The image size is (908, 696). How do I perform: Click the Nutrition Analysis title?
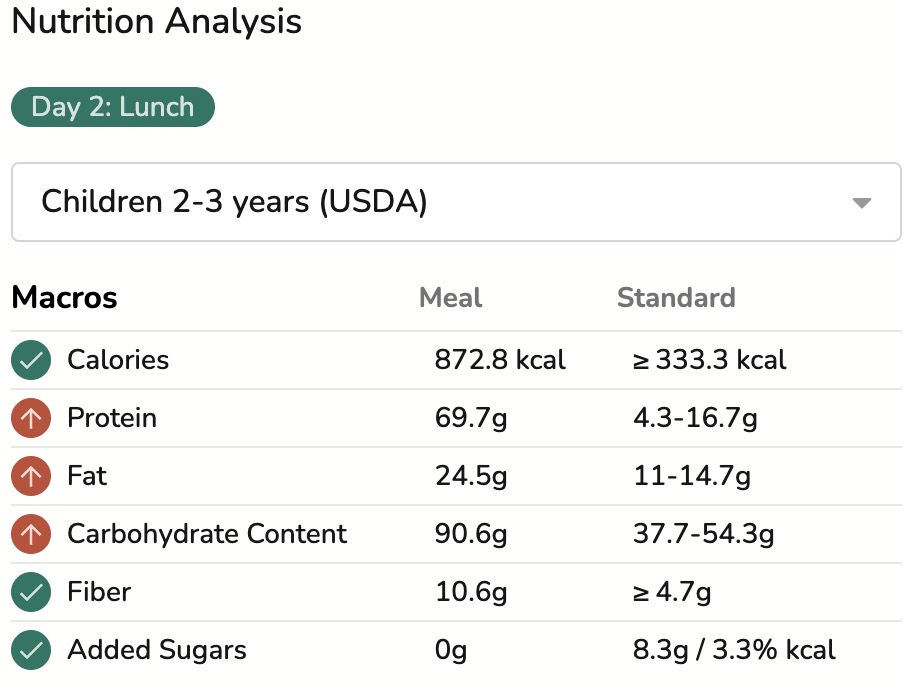tap(155, 21)
